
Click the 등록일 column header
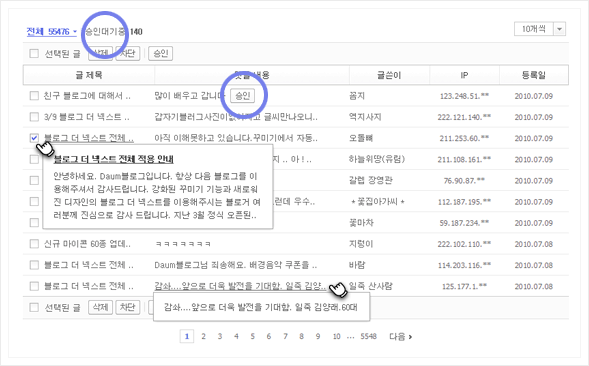[533, 75]
